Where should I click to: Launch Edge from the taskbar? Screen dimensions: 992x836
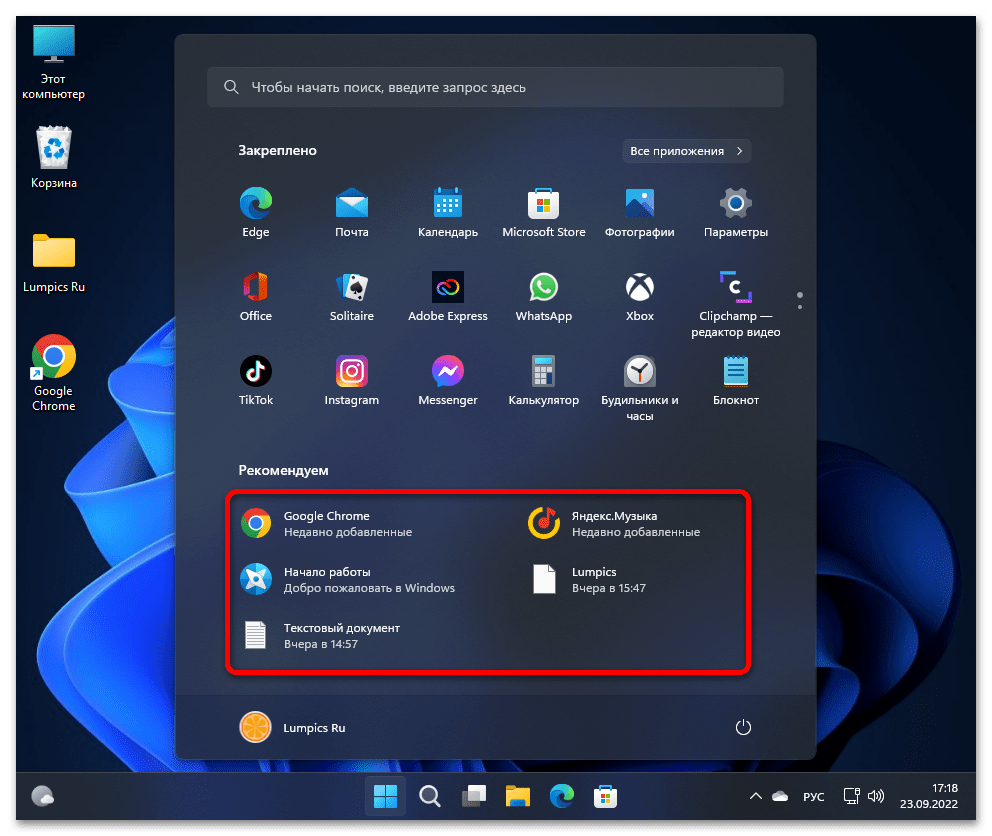click(562, 796)
